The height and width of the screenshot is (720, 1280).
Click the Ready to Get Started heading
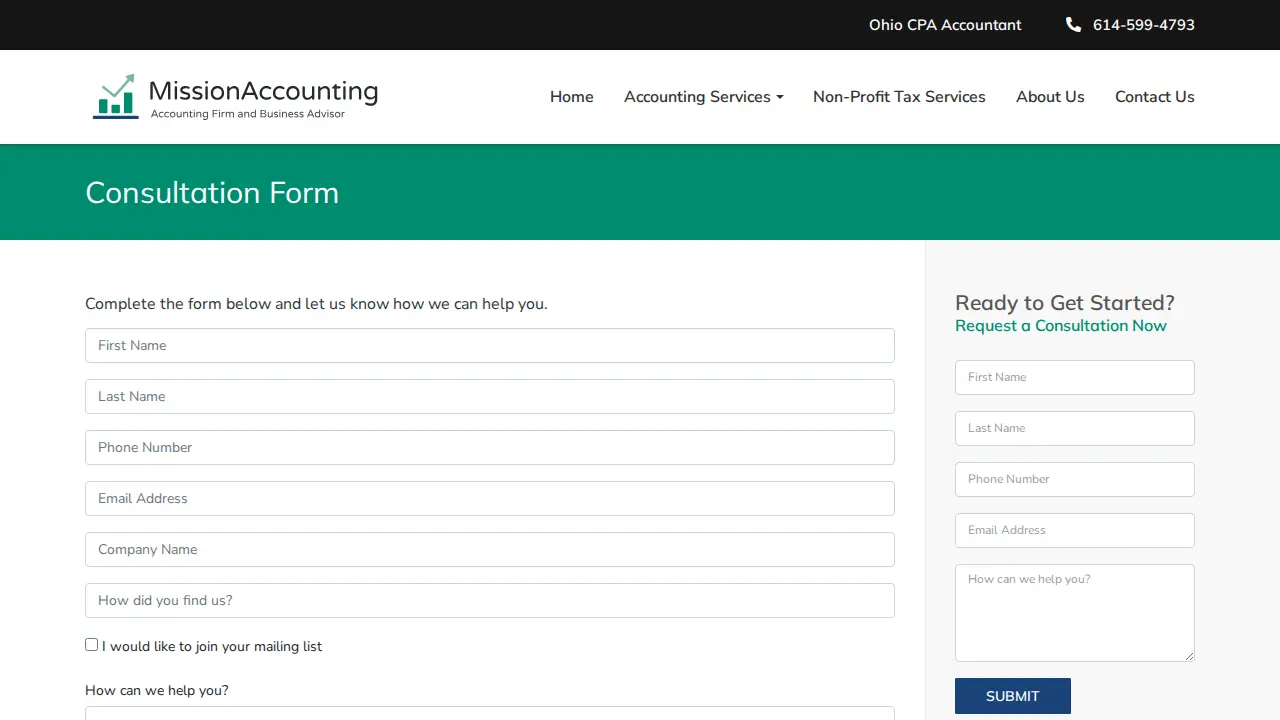(1065, 303)
